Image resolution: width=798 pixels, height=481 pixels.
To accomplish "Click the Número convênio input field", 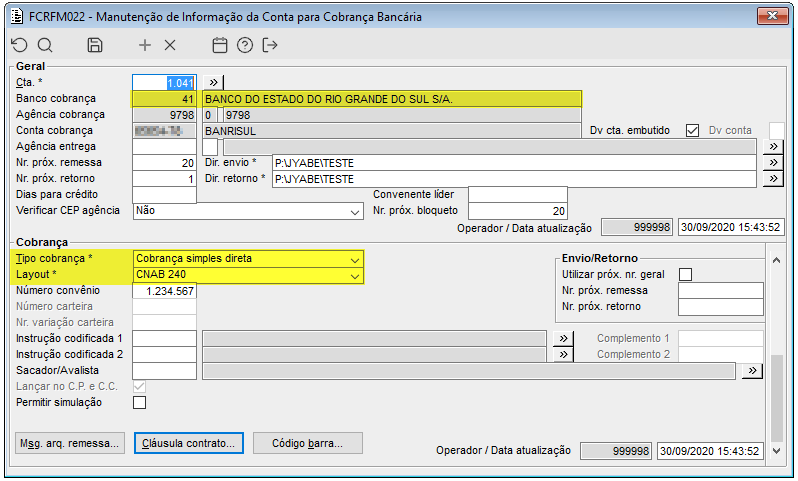I will [x=165, y=291].
